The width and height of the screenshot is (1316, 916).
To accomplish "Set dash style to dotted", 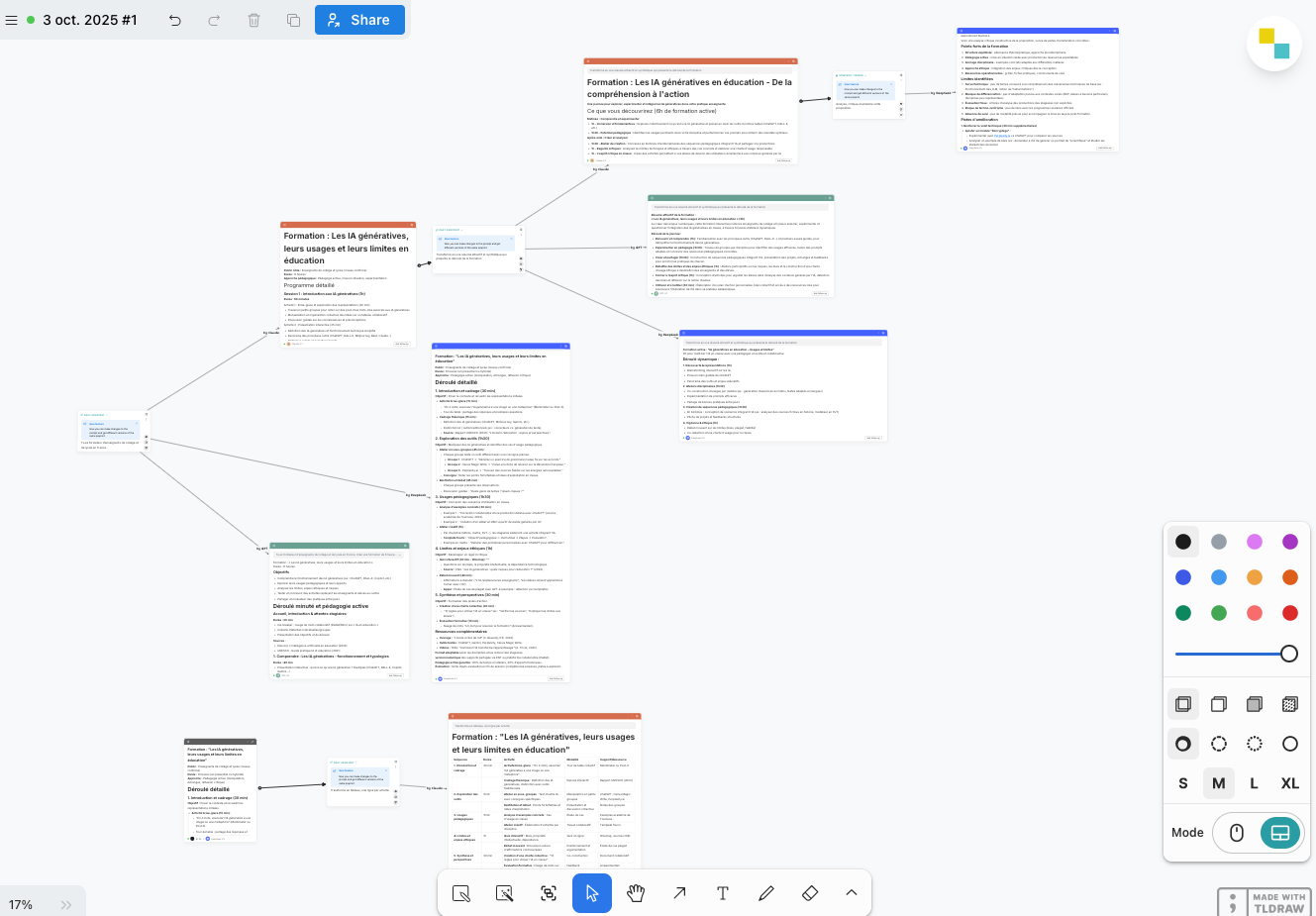I will [x=1255, y=744].
